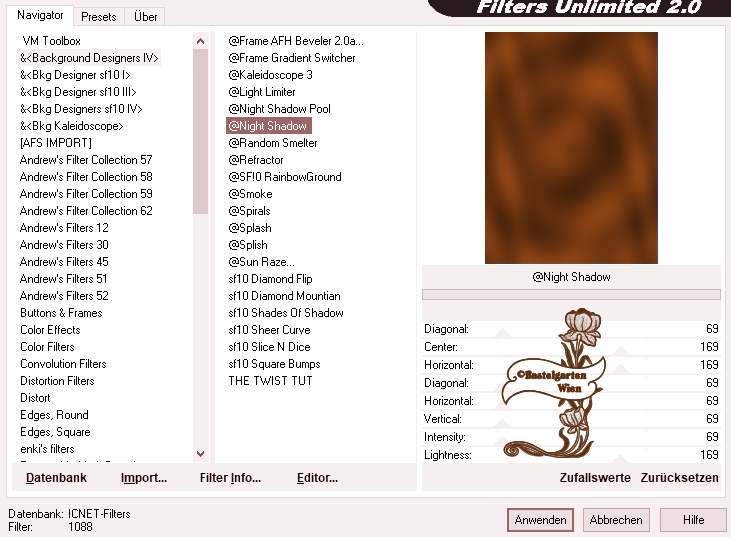The width and height of the screenshot is (731, 537).
Task: Select Buttons & Frames category
Action: 61,313
